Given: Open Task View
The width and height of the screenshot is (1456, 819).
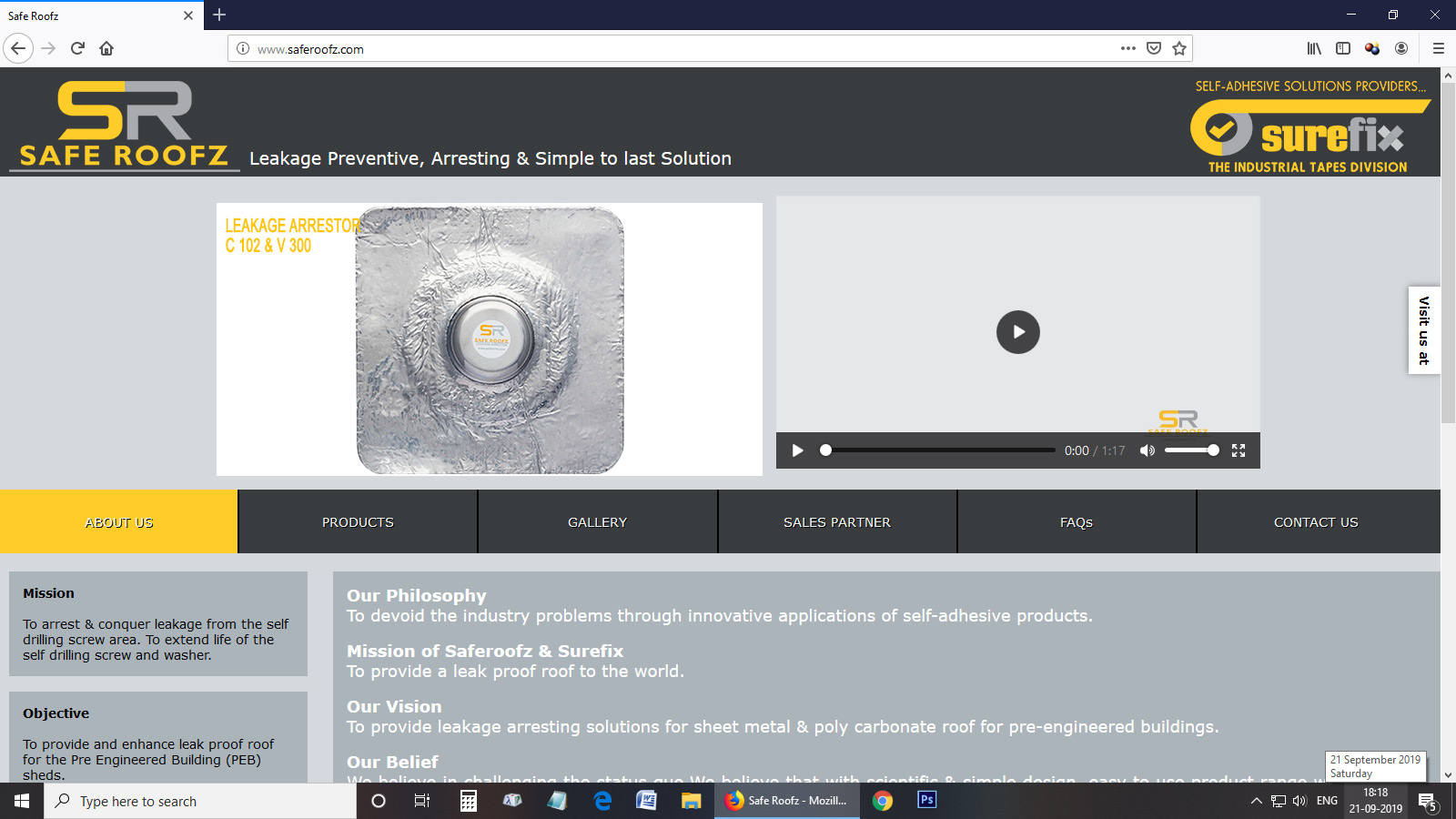Looking at the screenshot, I should [x=422, y=801].
